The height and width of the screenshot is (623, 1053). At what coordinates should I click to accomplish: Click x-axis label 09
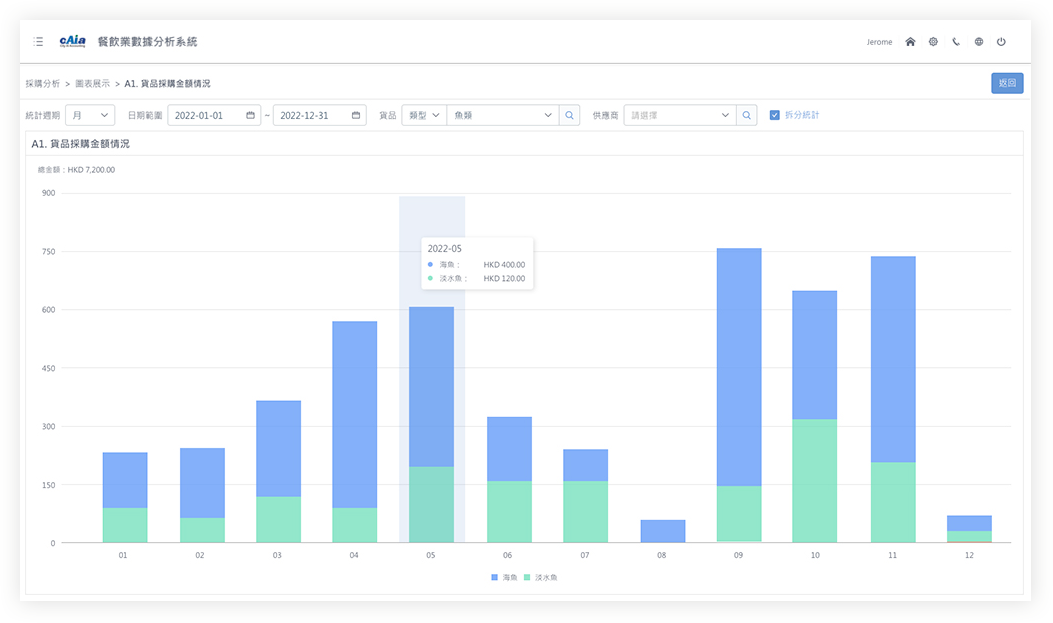[x=738, y=555]
